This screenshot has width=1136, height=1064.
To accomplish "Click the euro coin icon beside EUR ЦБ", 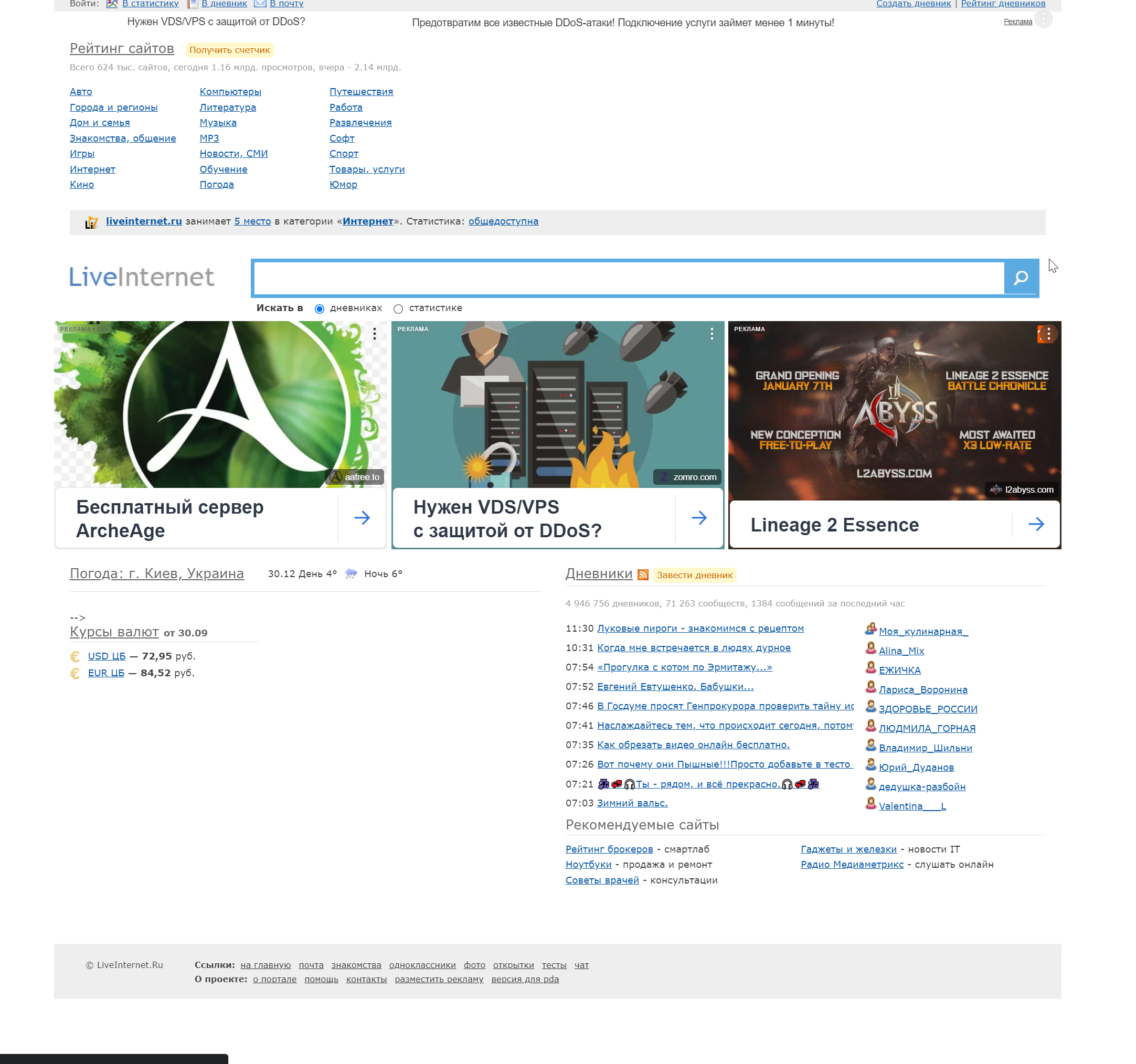I will coord(75,673).
